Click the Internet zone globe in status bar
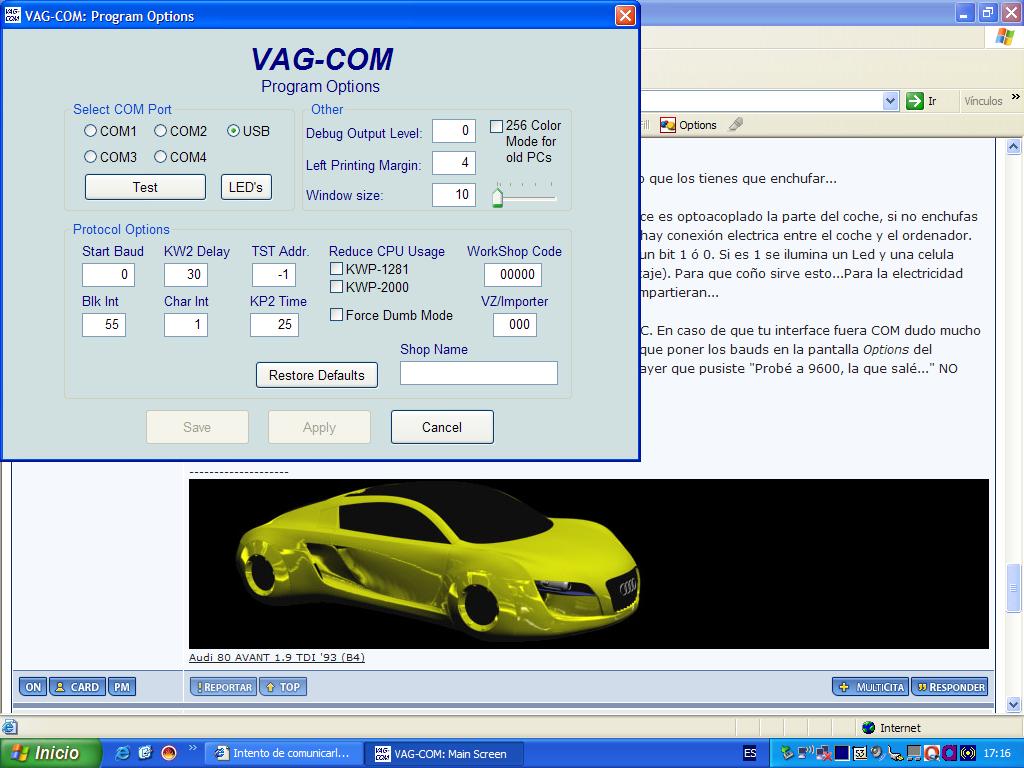The image size is (1024, 768). tap(868, 728)
